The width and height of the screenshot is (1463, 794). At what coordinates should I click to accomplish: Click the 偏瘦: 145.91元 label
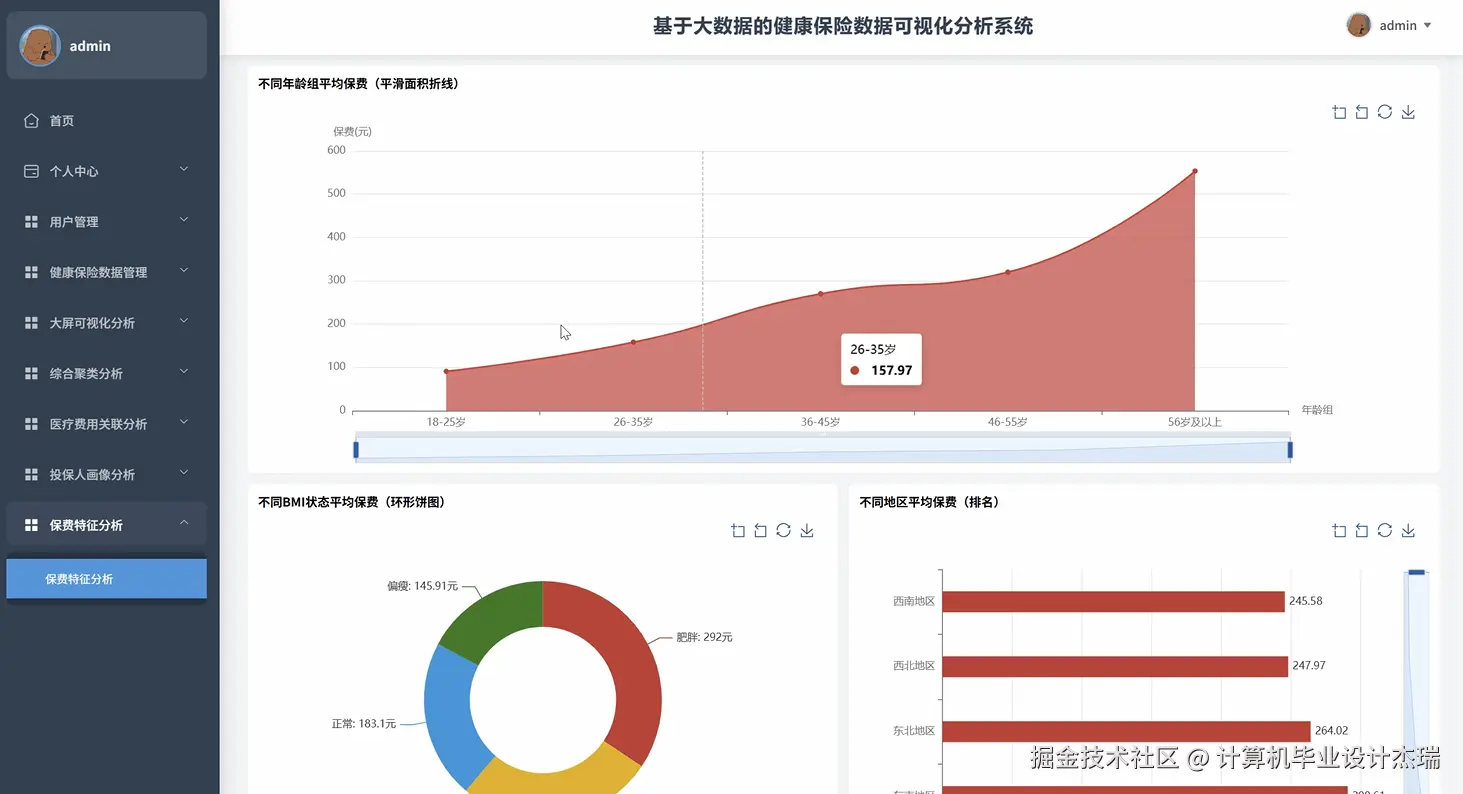click(422, 586)
